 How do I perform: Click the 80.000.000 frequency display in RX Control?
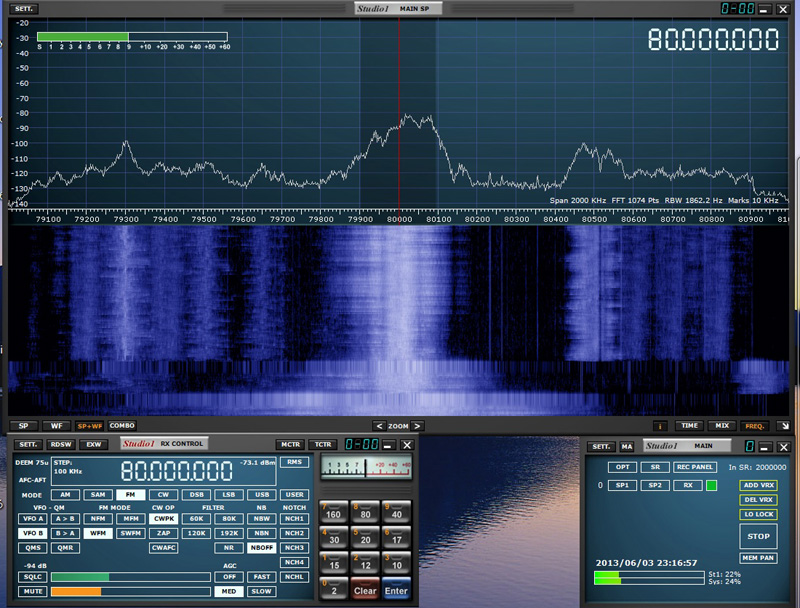(x=177, y=472)
